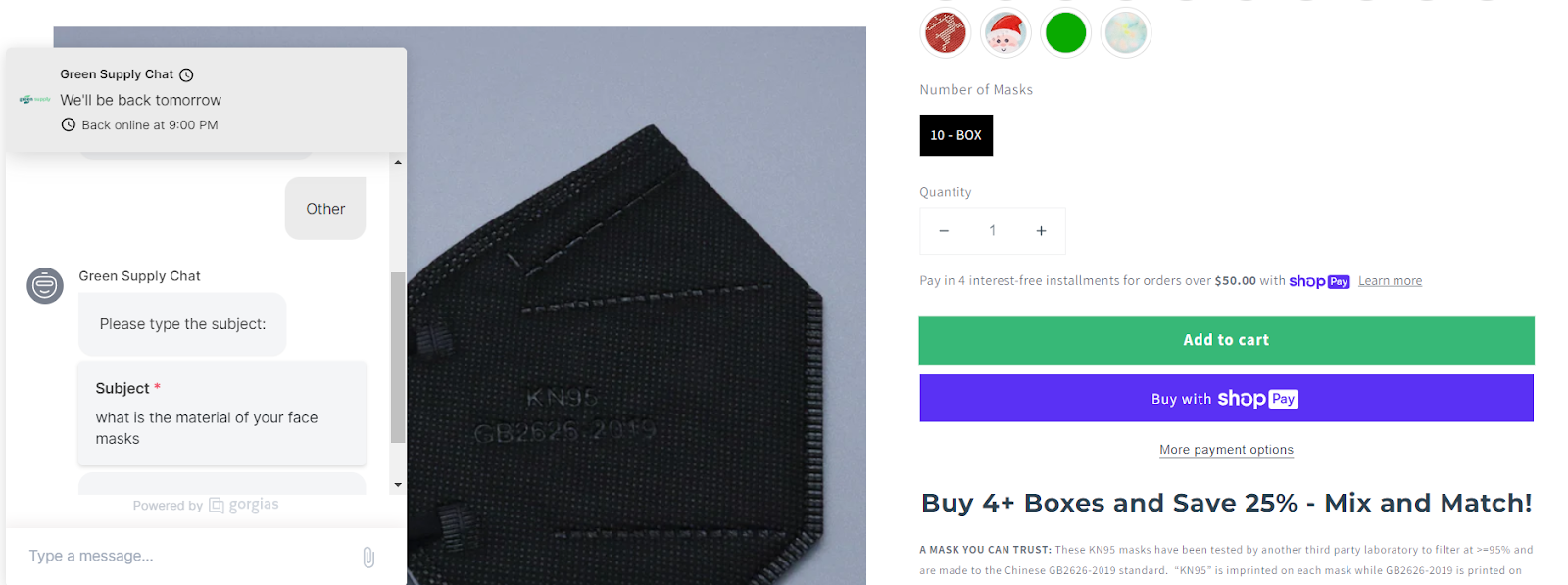
Task: Open the More payment options link
Action: point(1226,450)
